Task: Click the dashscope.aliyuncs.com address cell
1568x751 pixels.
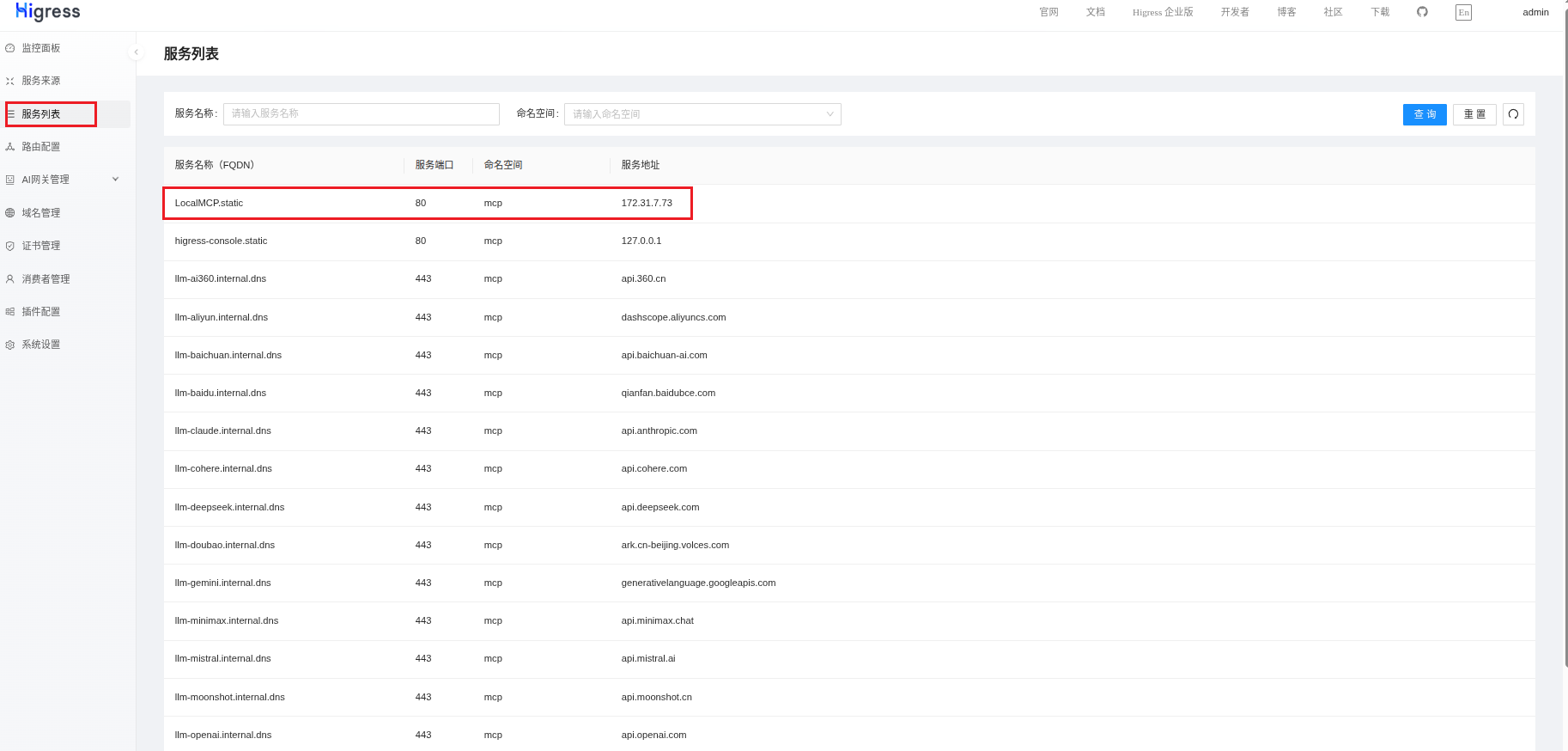Action: pyautogui.click(x=674, y=317)
